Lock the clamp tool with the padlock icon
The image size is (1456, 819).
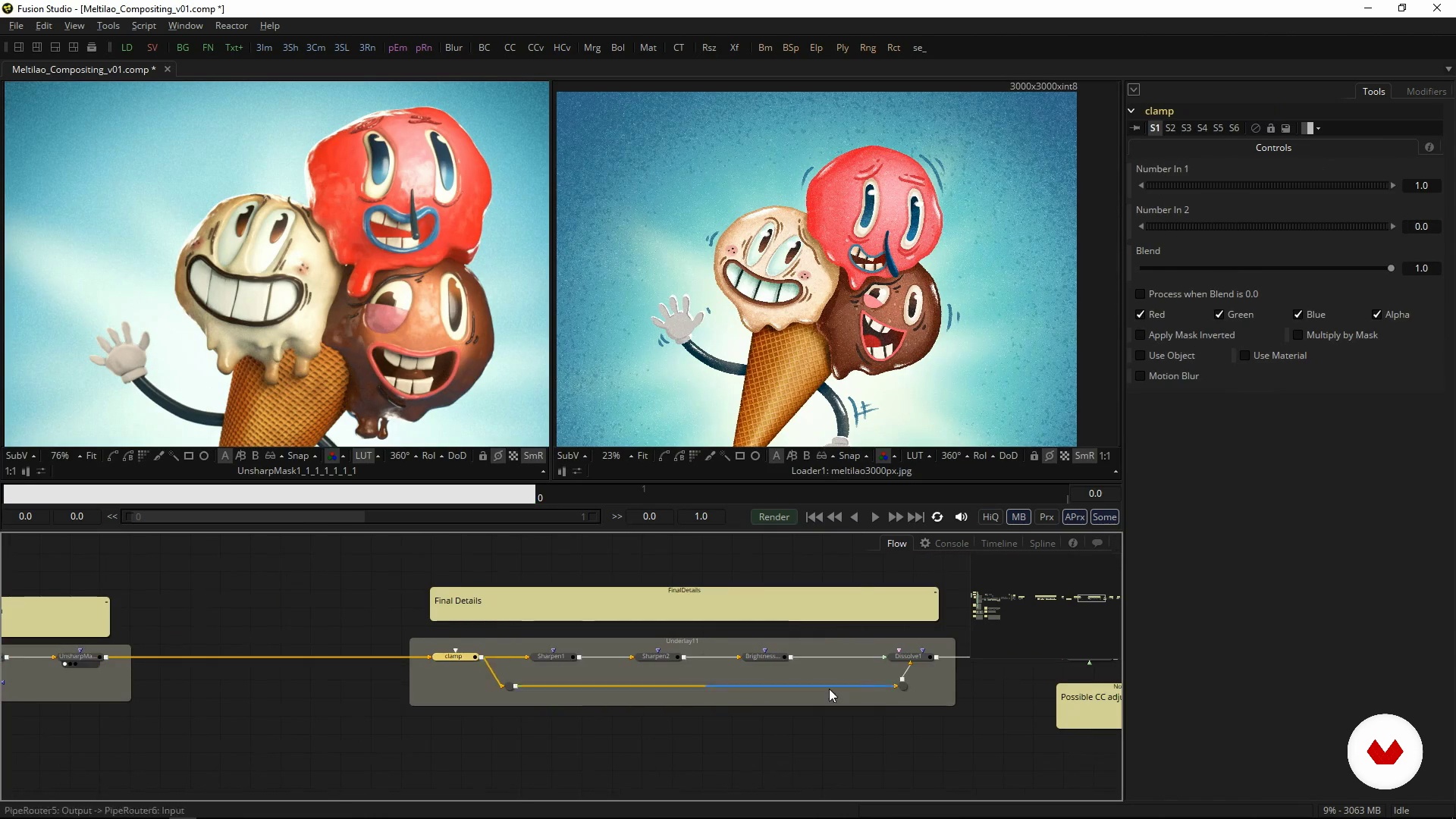pyautogui.click(x=1271, y=128)
